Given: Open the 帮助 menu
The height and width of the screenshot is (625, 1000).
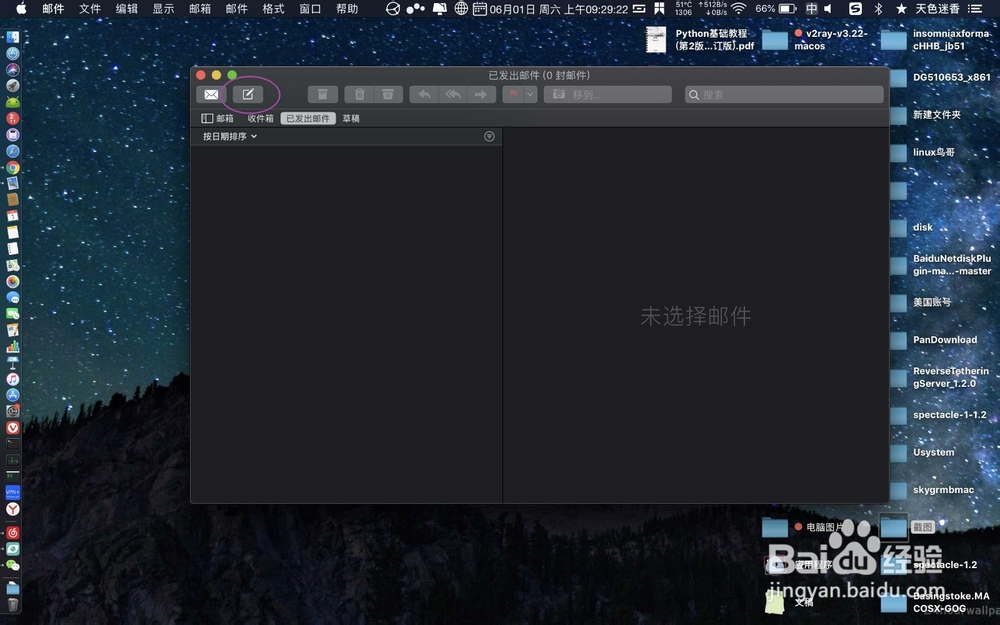Looking at the screenshot, I should 347,8.
